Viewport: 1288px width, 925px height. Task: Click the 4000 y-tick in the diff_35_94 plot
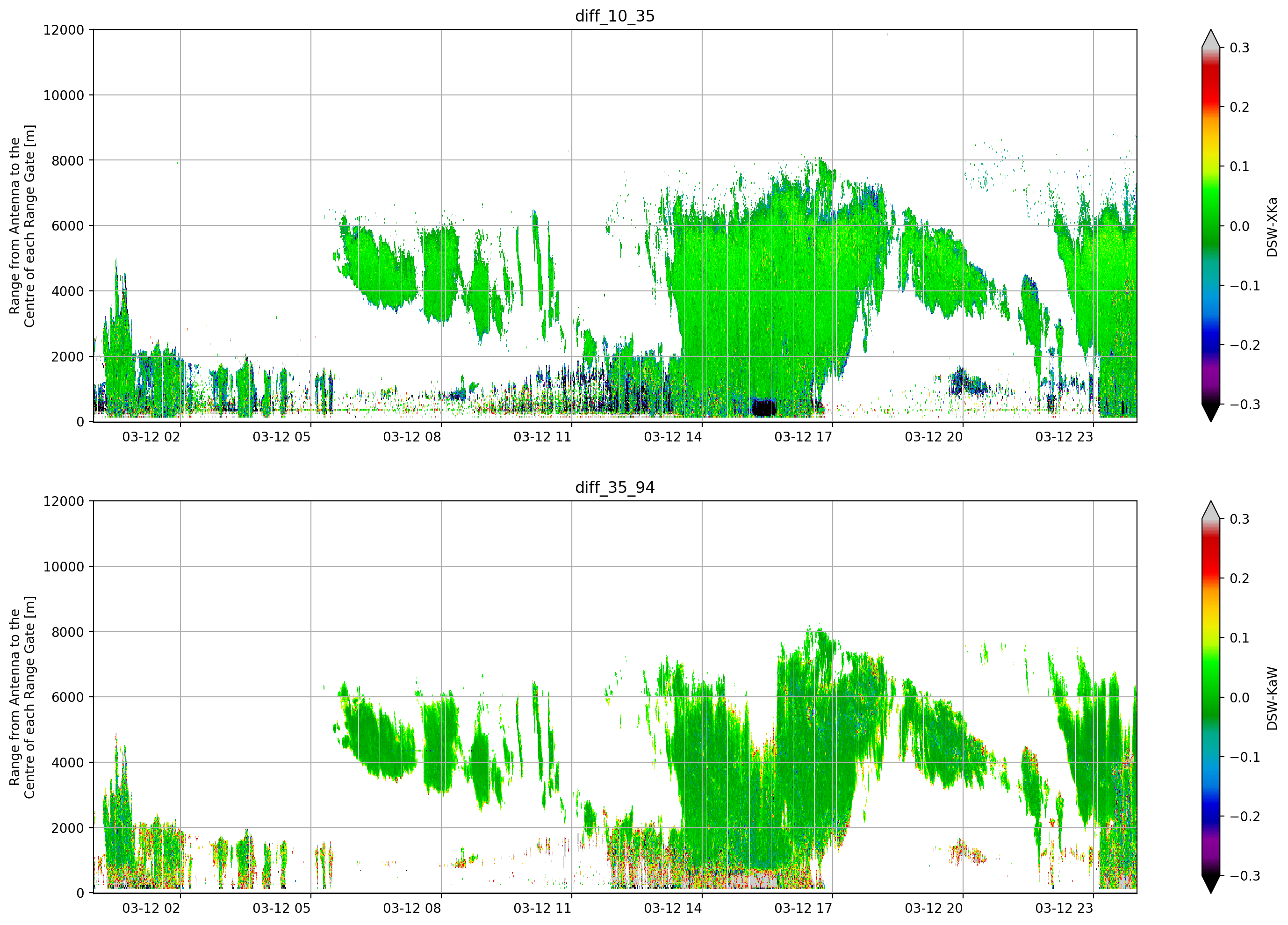[68, 763]
